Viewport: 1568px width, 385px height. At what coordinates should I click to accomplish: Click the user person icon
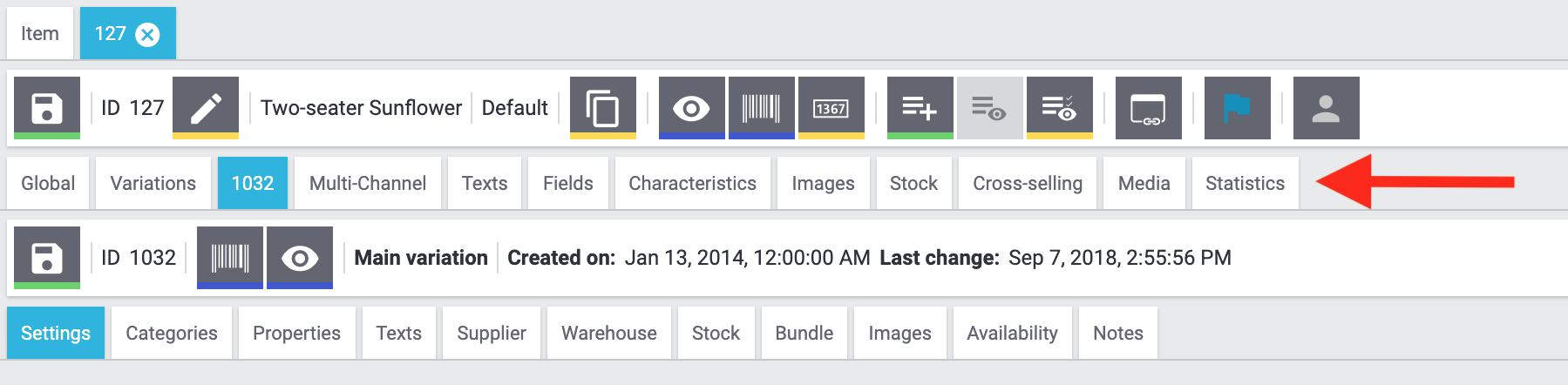pos(1326,108)
